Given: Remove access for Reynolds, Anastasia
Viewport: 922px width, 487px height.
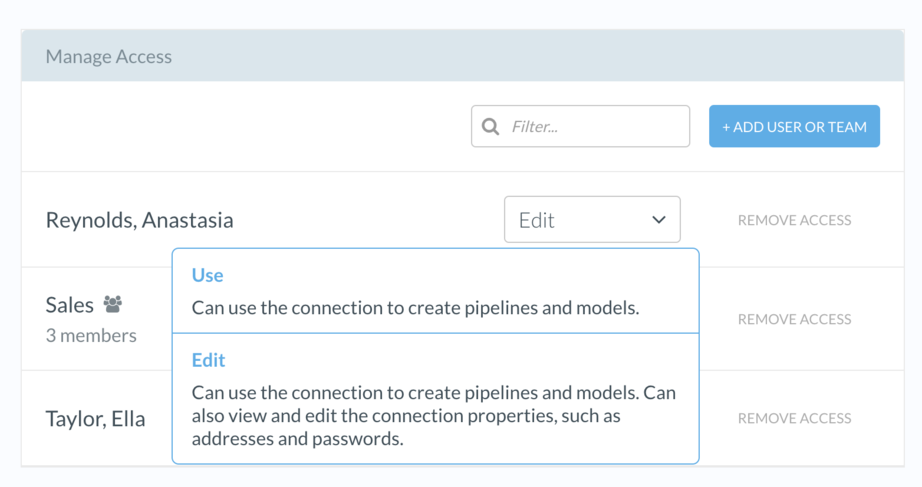Looking at the screenshot, I should [x=794, y=220].
